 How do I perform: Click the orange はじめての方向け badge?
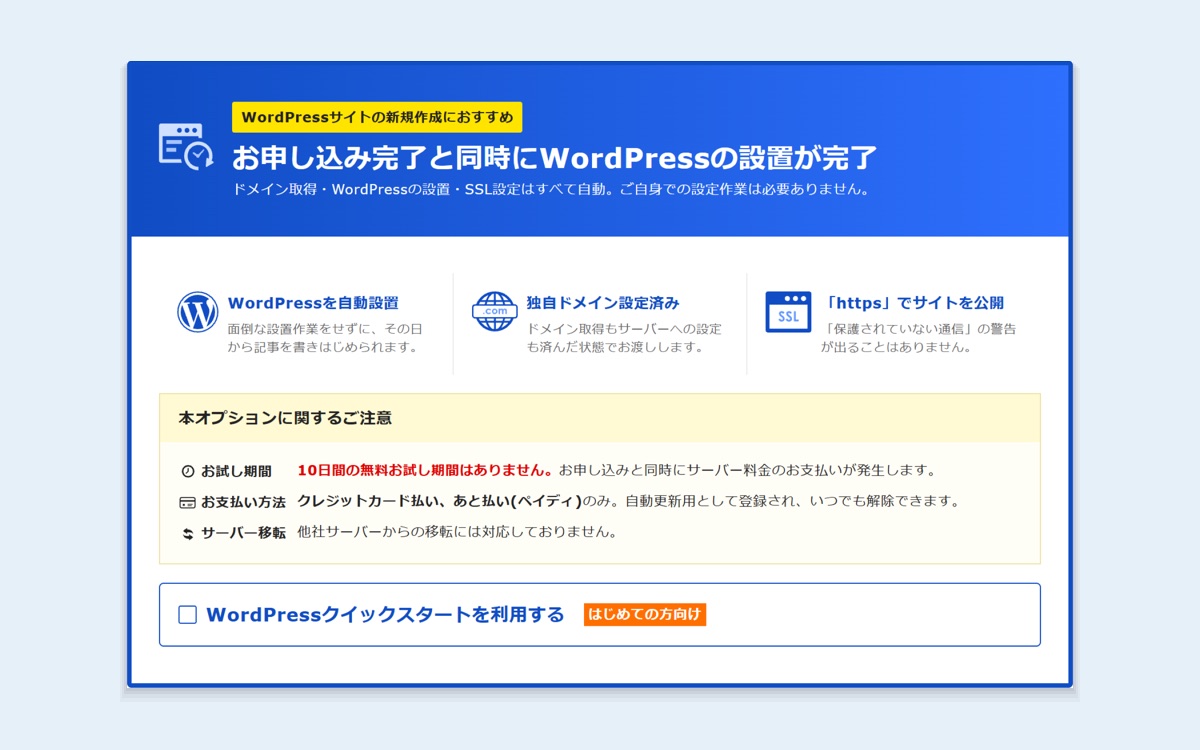[x=645, y=614]
